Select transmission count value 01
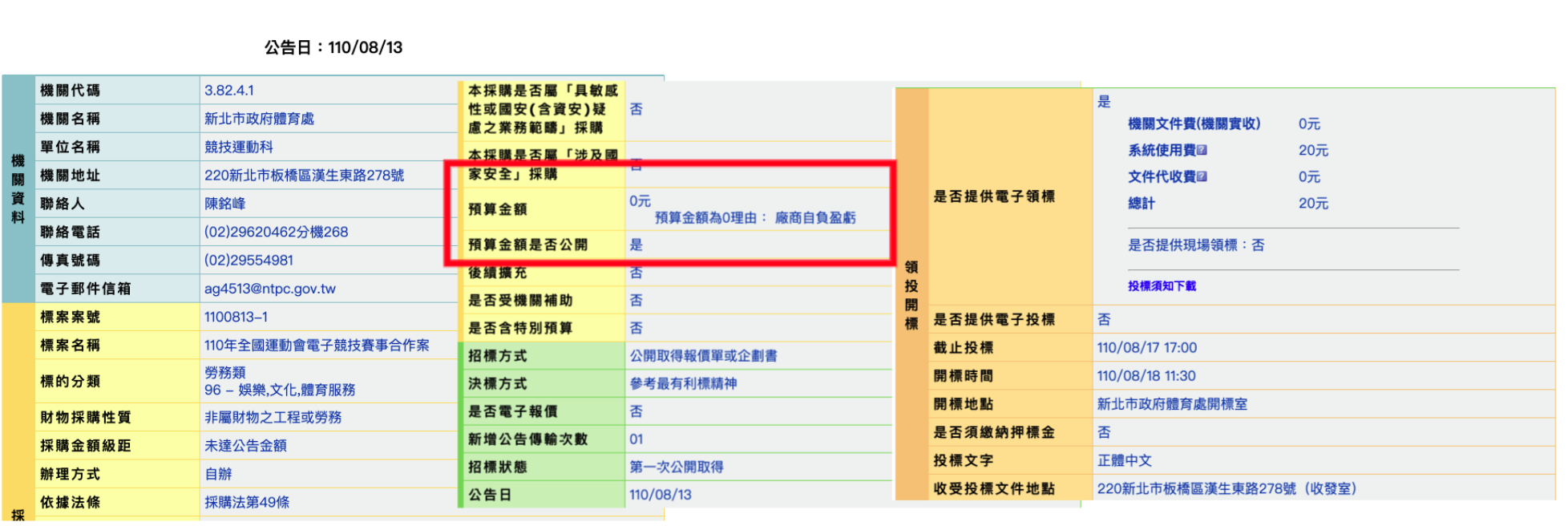The height and width of the screenshot is (526, 1568). [636, 439]
